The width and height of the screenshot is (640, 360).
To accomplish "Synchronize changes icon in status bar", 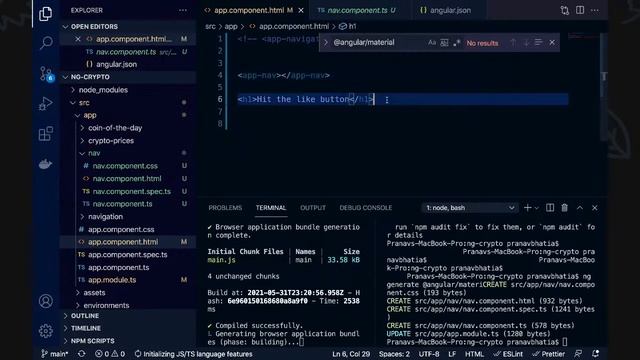I will pyautogui.click(x=82, y=354).
